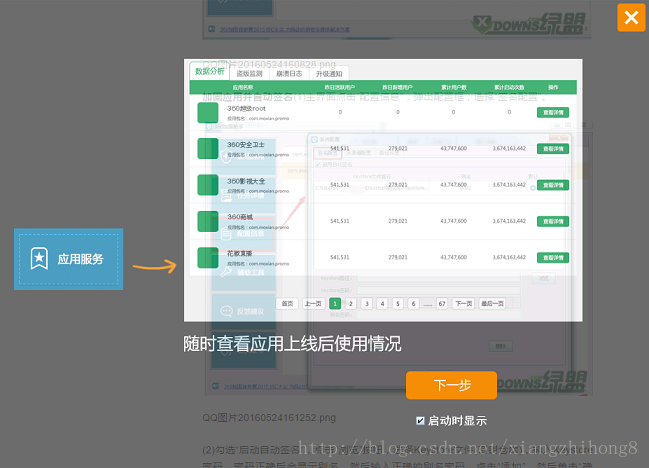The image size is (649, 468).
Task: Select page 4 in pagination
Action: [382, 304]
